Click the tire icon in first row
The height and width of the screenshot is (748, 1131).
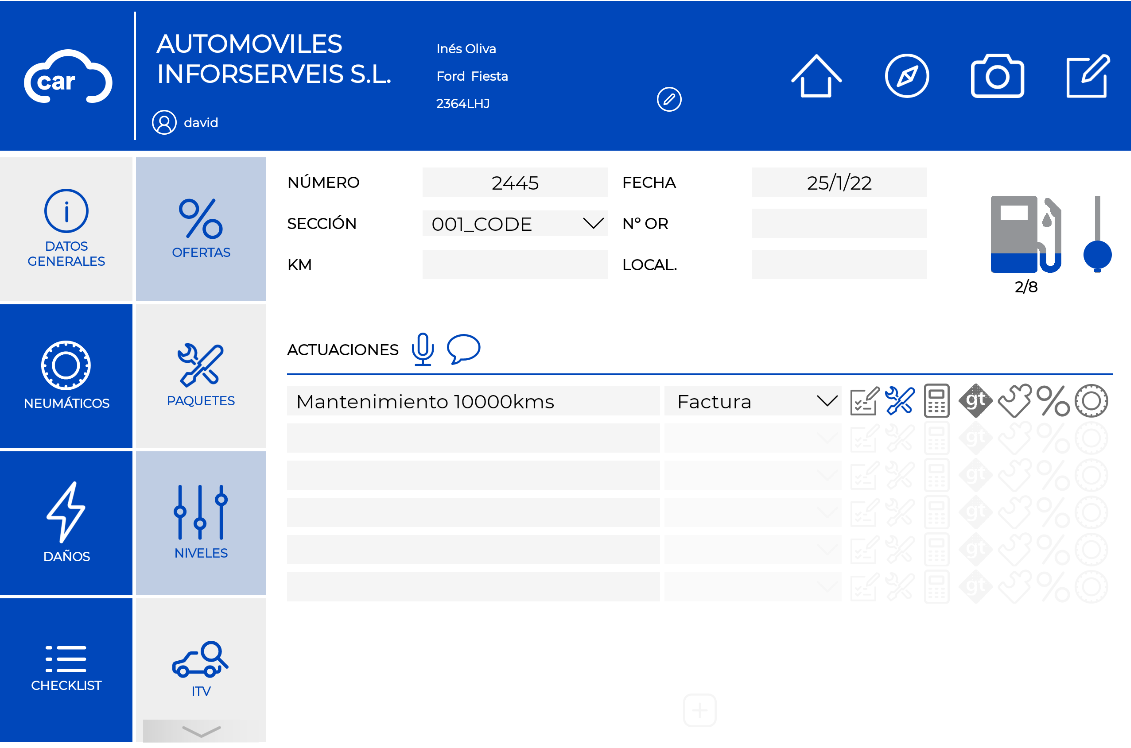[x=1091, y=401]
